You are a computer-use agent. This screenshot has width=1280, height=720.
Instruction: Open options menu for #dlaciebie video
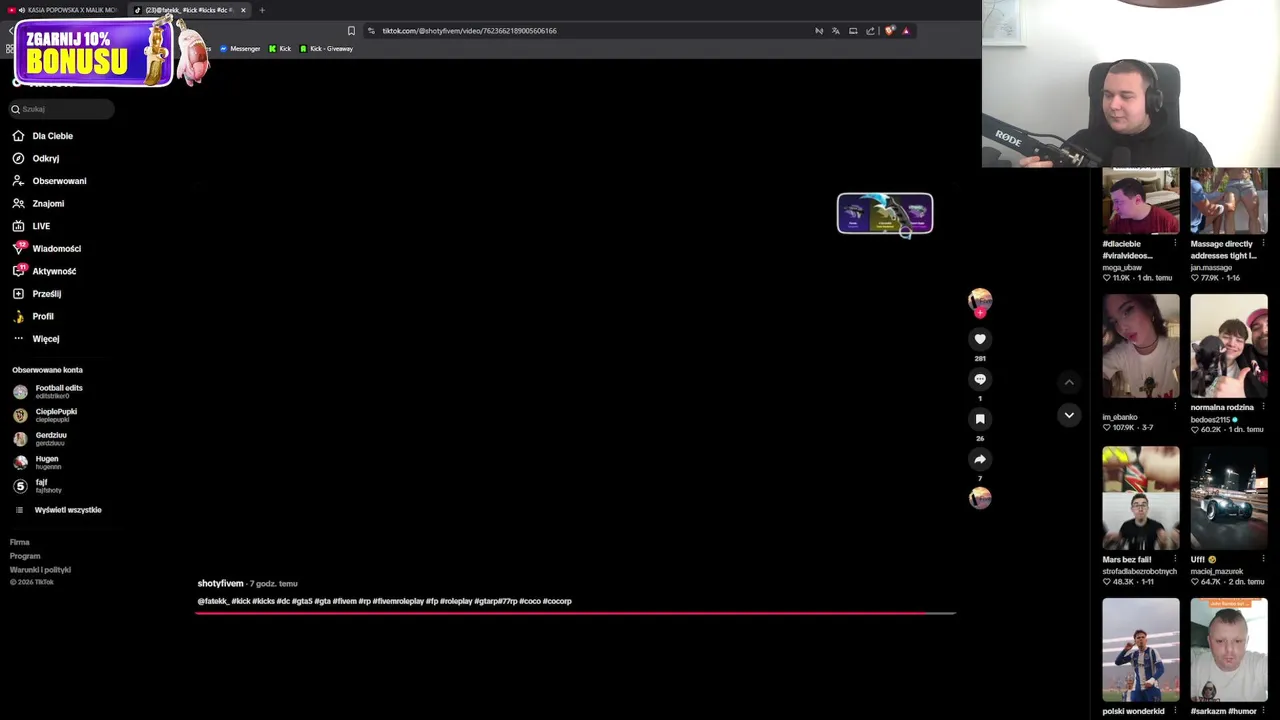[x=1176, y=243]
